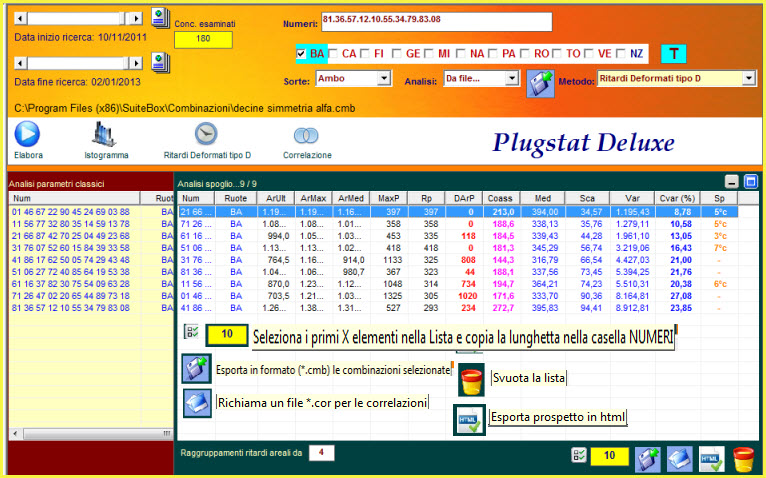
Task: Click the Richiama un file .cor open icon
Action: 197,403
